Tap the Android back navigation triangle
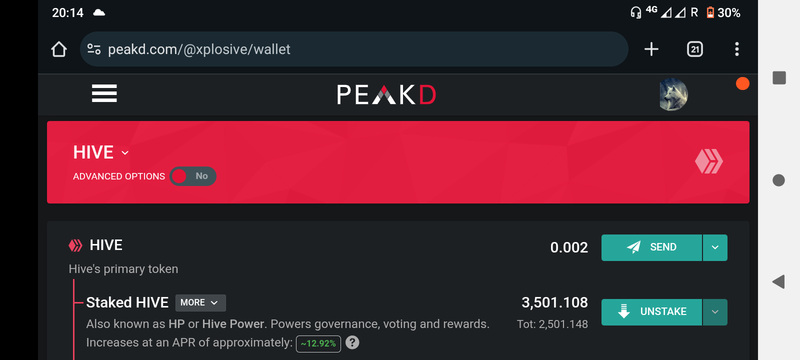This screenshot has width=800, height=360. 778,281
